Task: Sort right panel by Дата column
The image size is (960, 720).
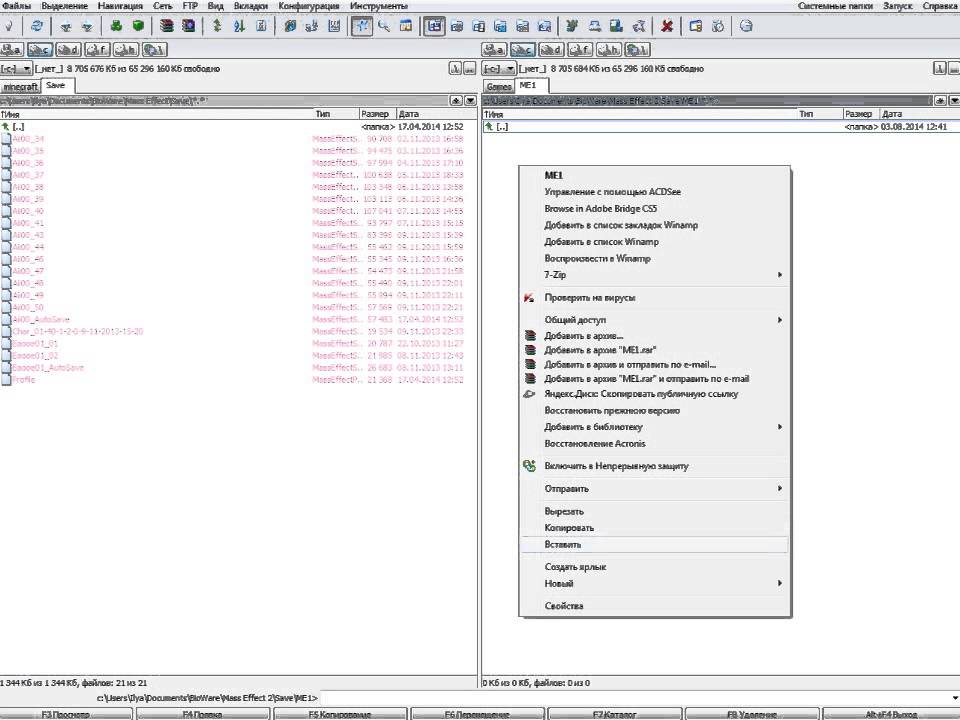Action: (x=919, y=114)
